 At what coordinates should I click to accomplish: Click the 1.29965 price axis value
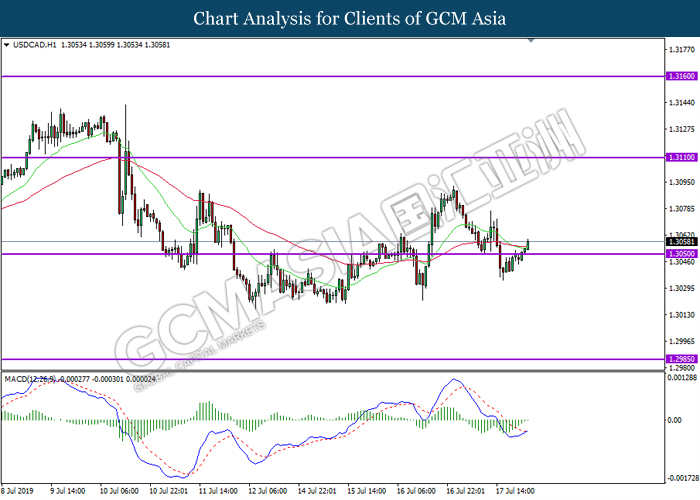(682, 341)
